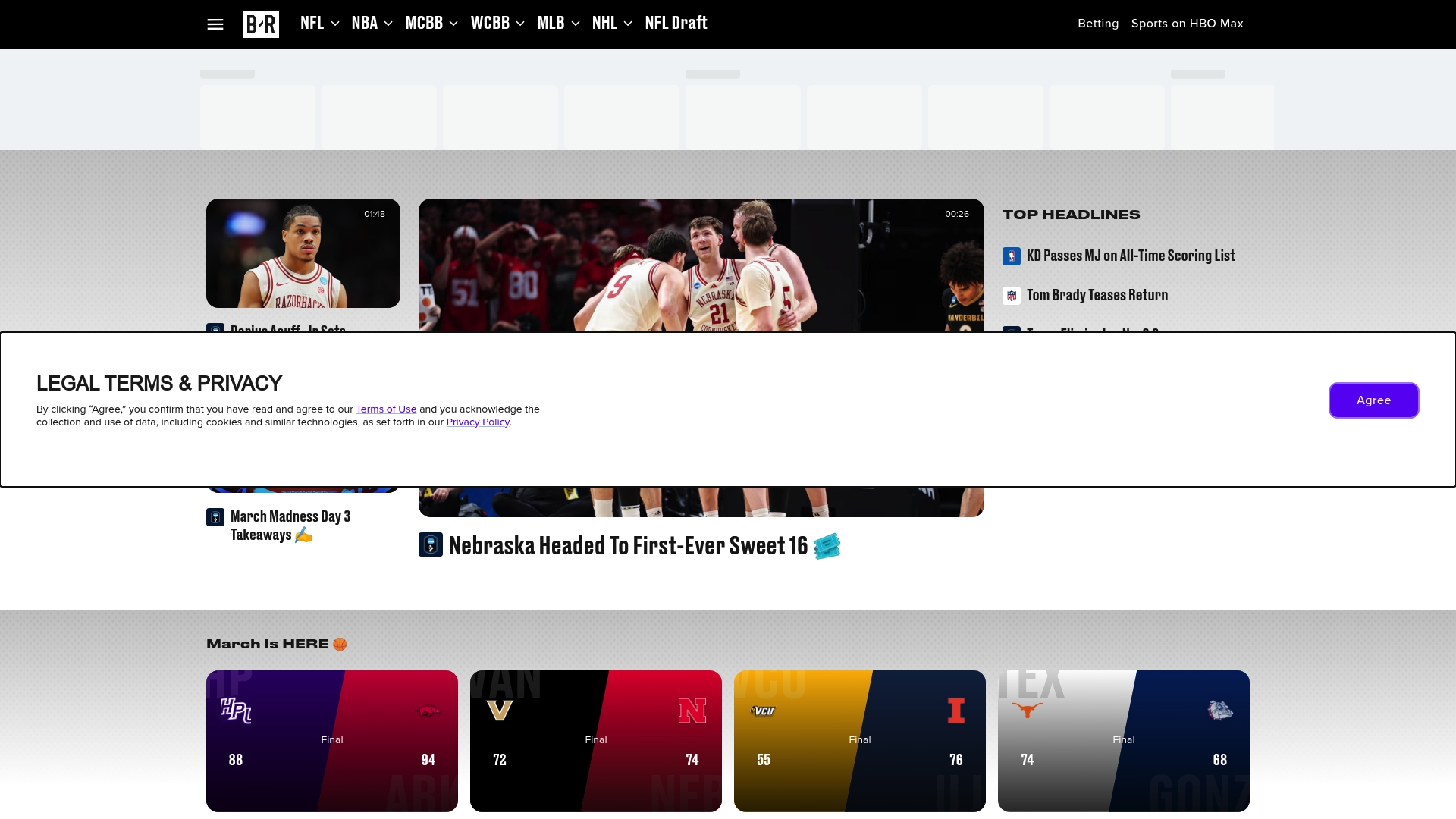Open the High Point vs Arkansas game card

tap(332, 741)
